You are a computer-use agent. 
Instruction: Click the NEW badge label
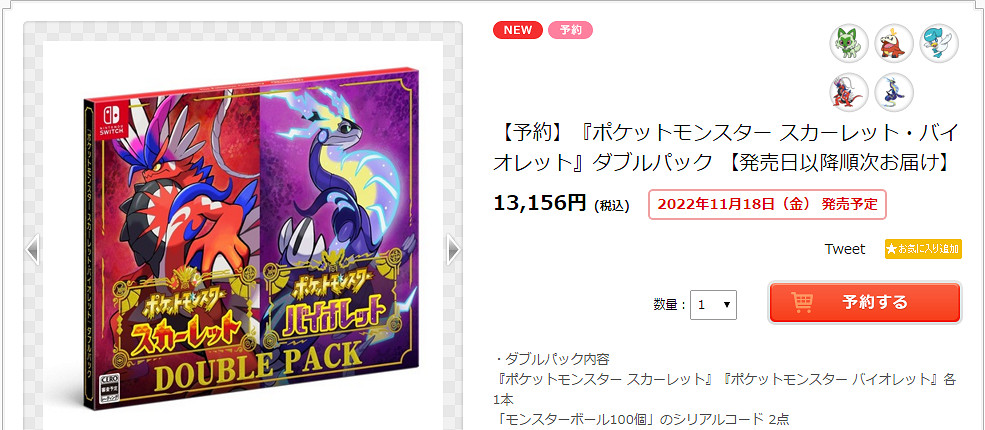tap(518, 30)
